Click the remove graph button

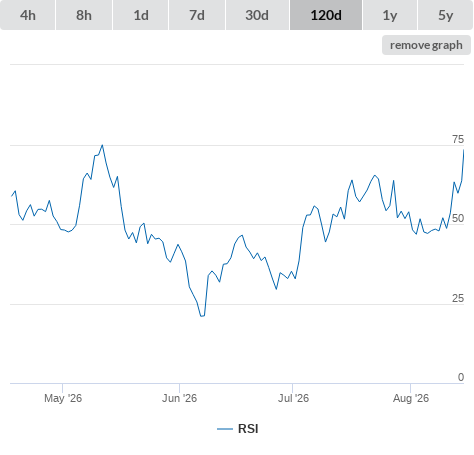pyautogui.click(x=426, y=45)
